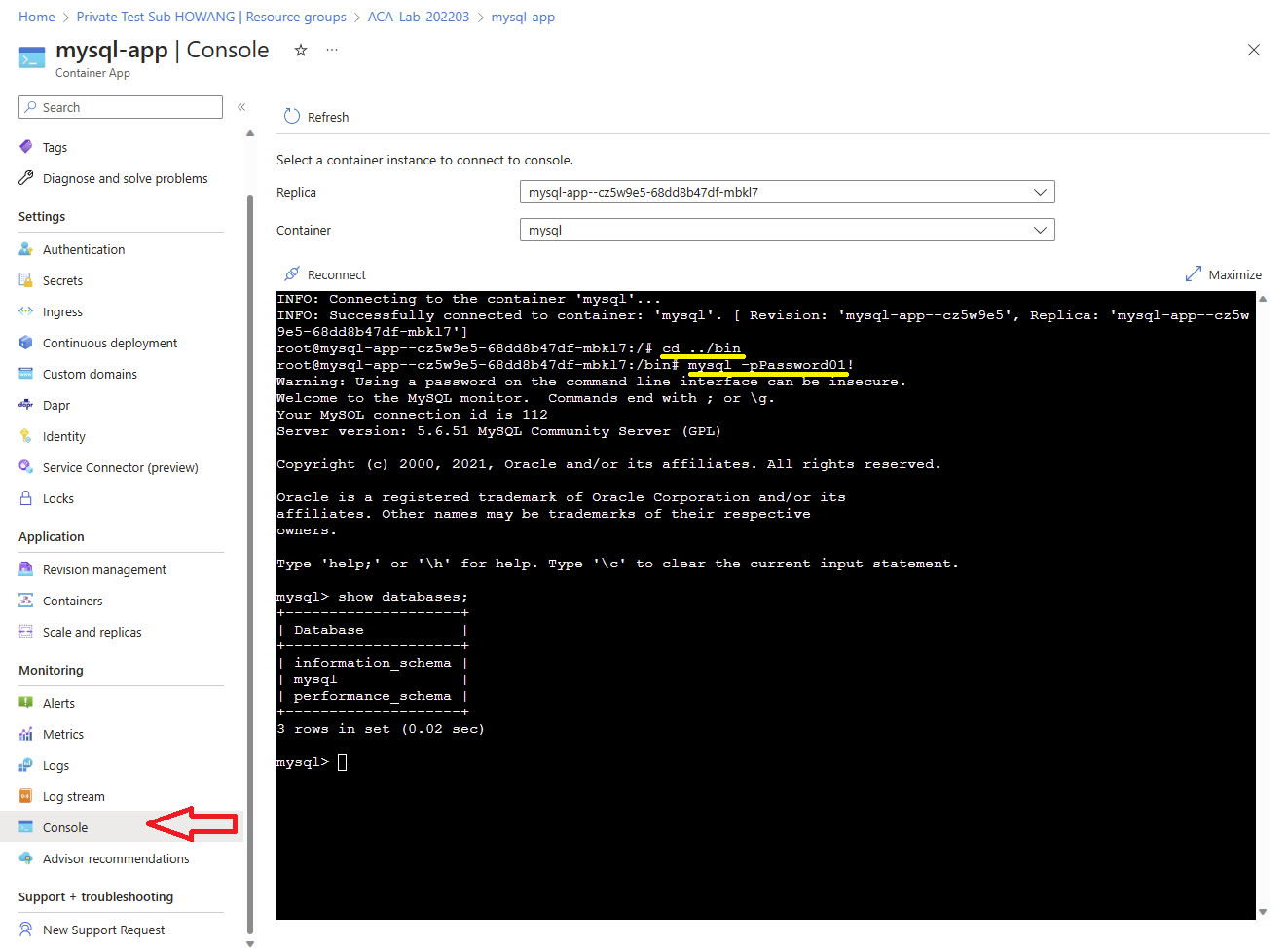Image resolution: width=1288 pixels, height=948 pixels.
Task: Click the sidebar vertical scrollbar
Action: [x=250, y=565]
